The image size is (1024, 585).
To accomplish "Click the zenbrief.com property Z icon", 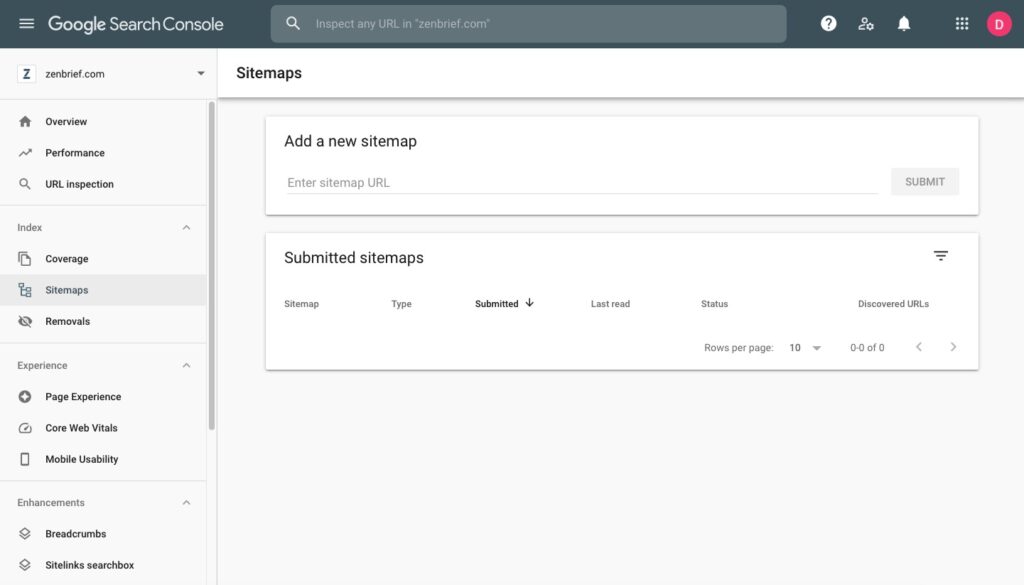I will coord(26,74).
